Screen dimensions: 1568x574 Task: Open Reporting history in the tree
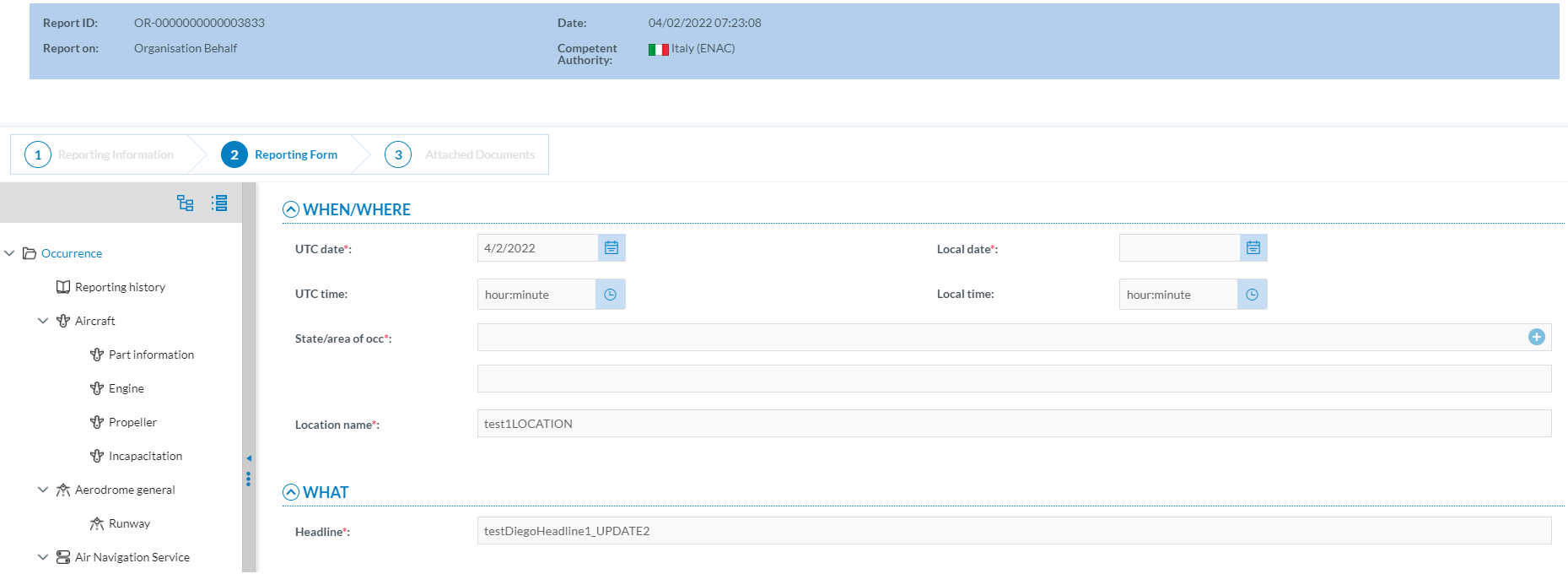(x=120, y=288)
